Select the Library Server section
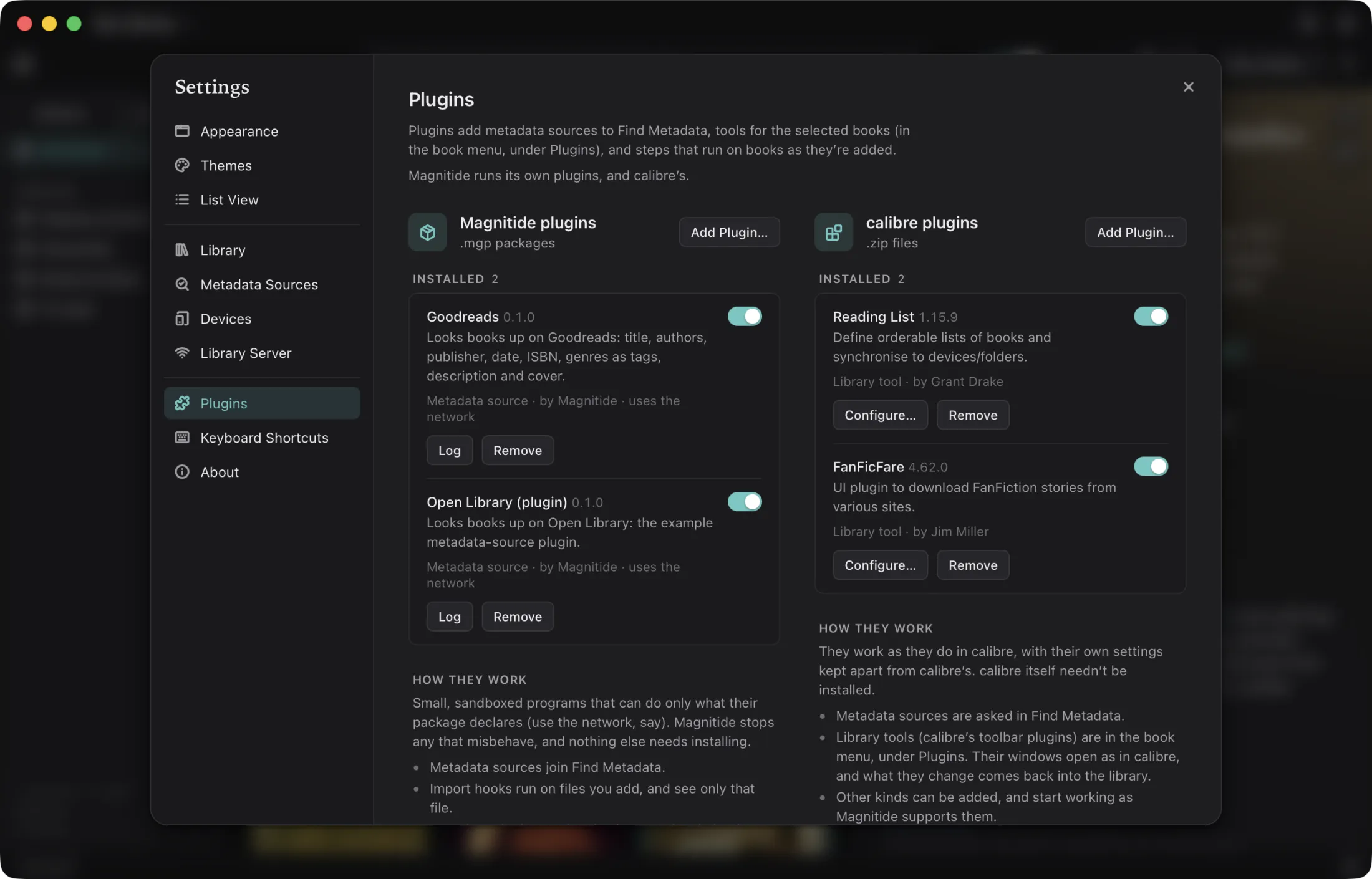The height and width of the screenshot is (879, 1372). point(262,353)
